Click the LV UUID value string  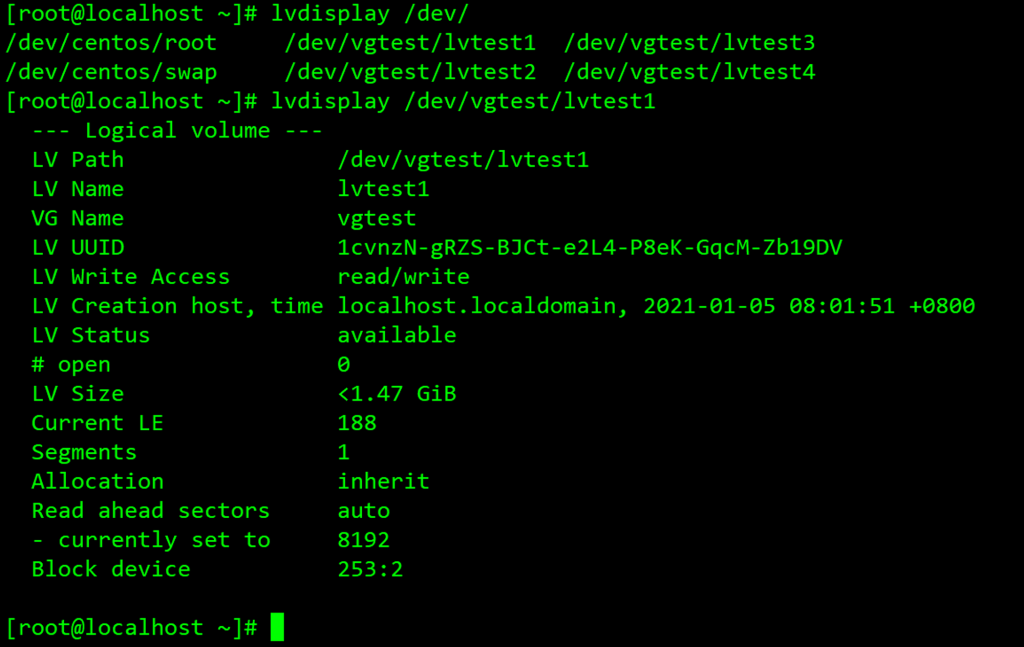589,247
